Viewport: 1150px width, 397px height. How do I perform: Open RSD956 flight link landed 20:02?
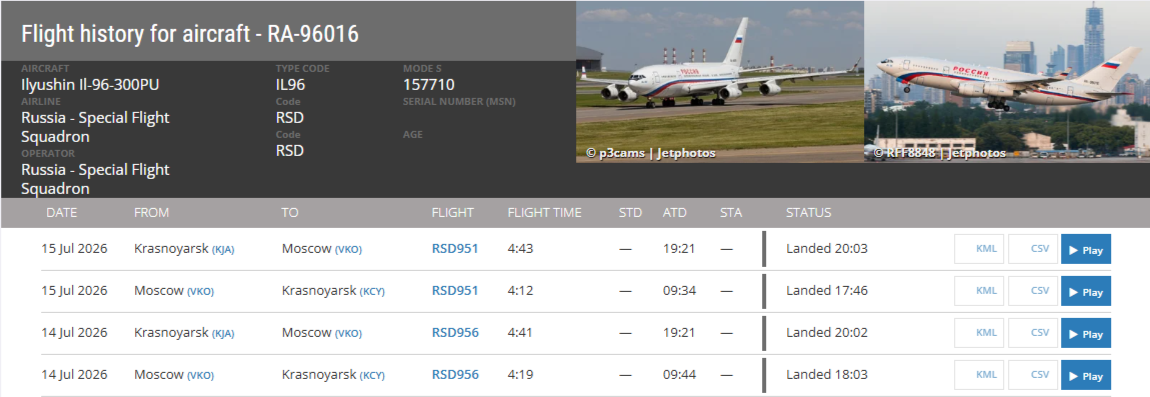click(x=455, y=333)
